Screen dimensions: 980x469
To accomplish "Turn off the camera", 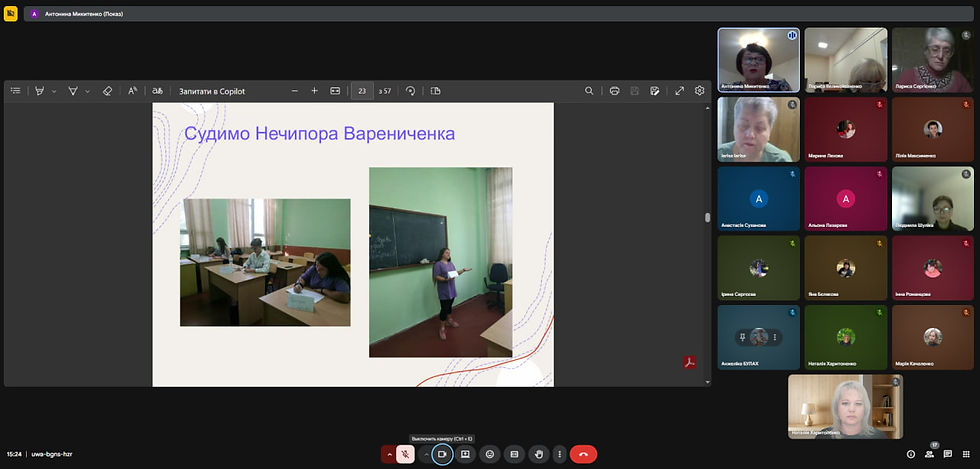I will coord(442,454).
